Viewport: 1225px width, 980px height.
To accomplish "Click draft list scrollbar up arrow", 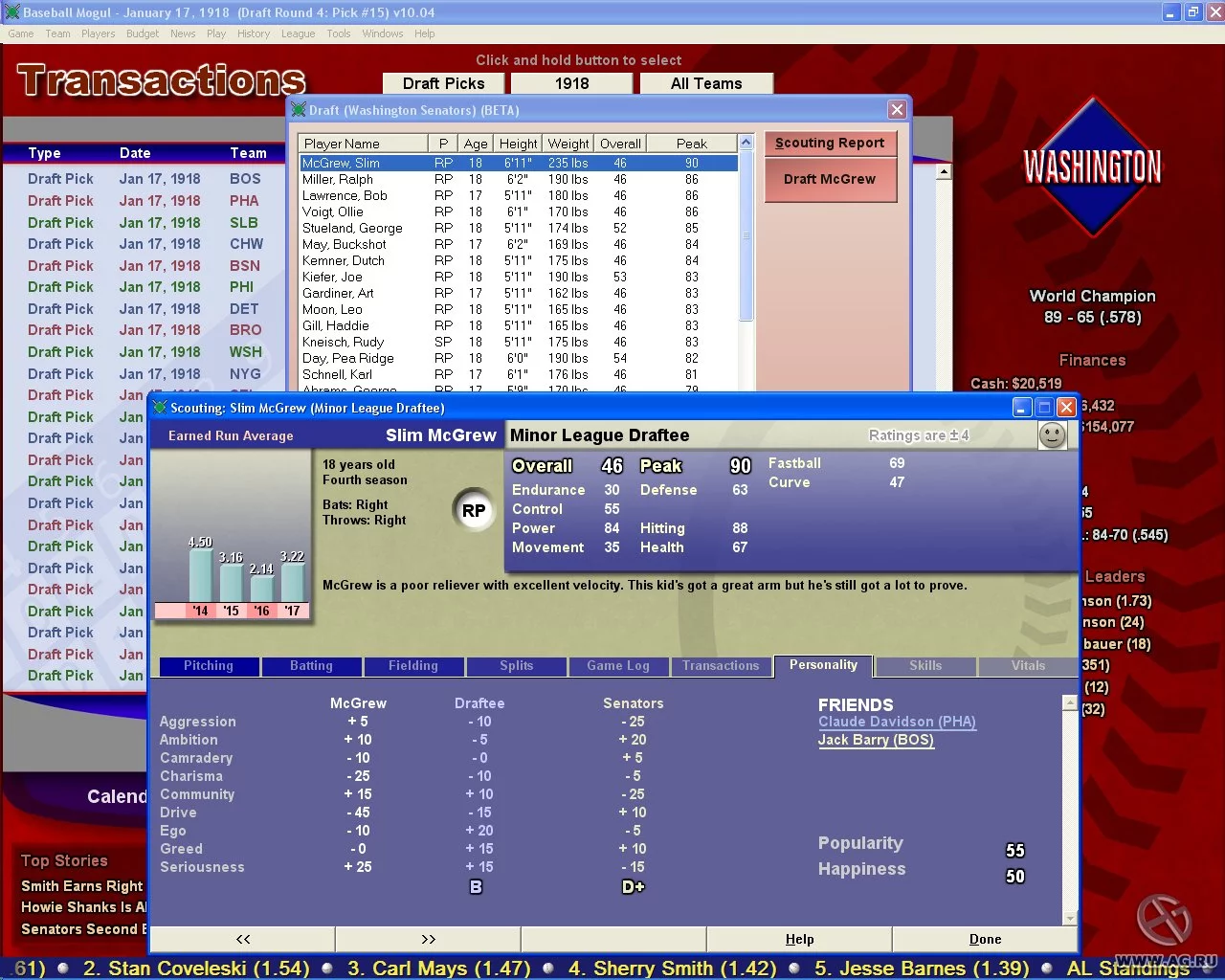I will click(746, 143).
